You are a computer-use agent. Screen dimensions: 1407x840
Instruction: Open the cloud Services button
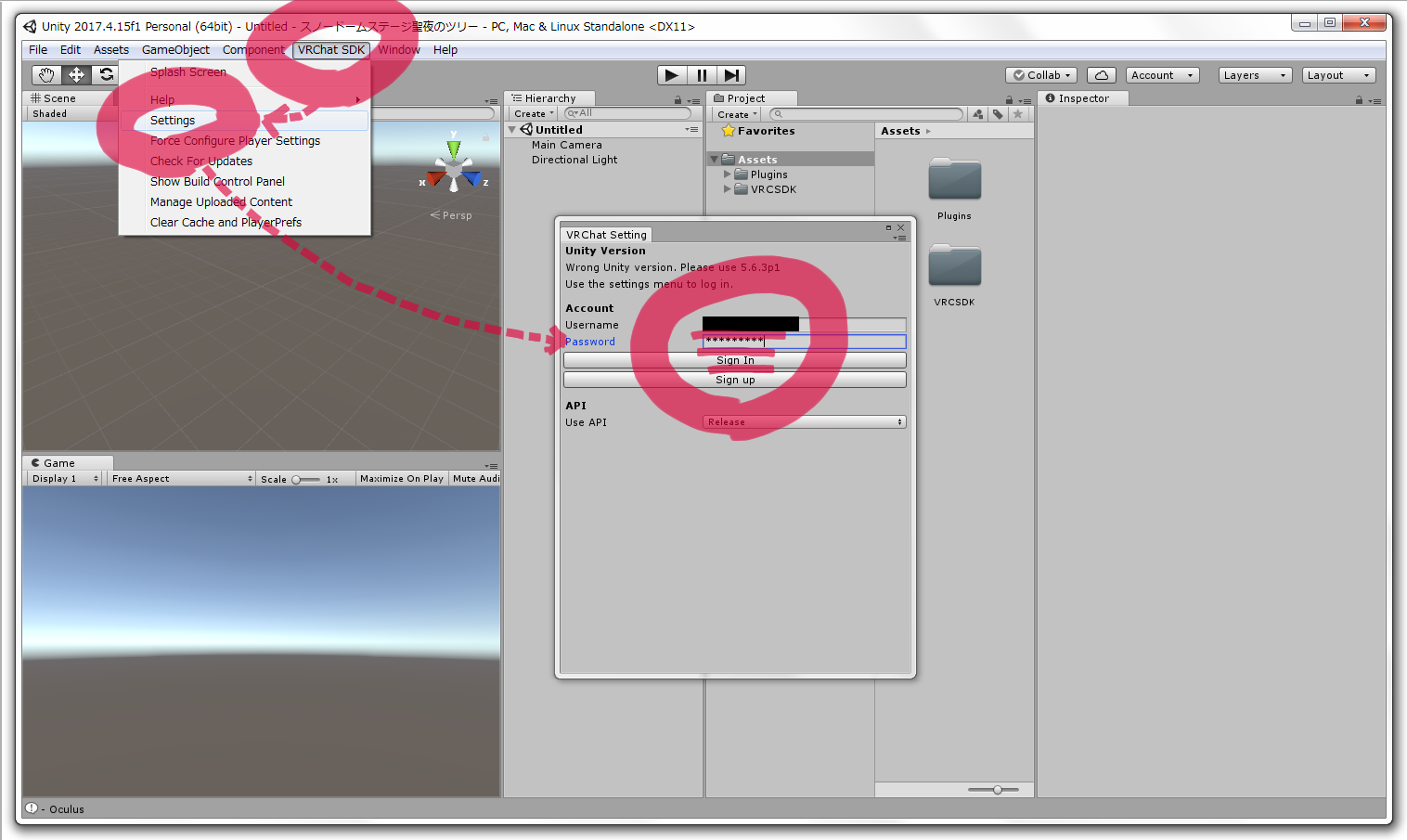(x=1101, y=75)
